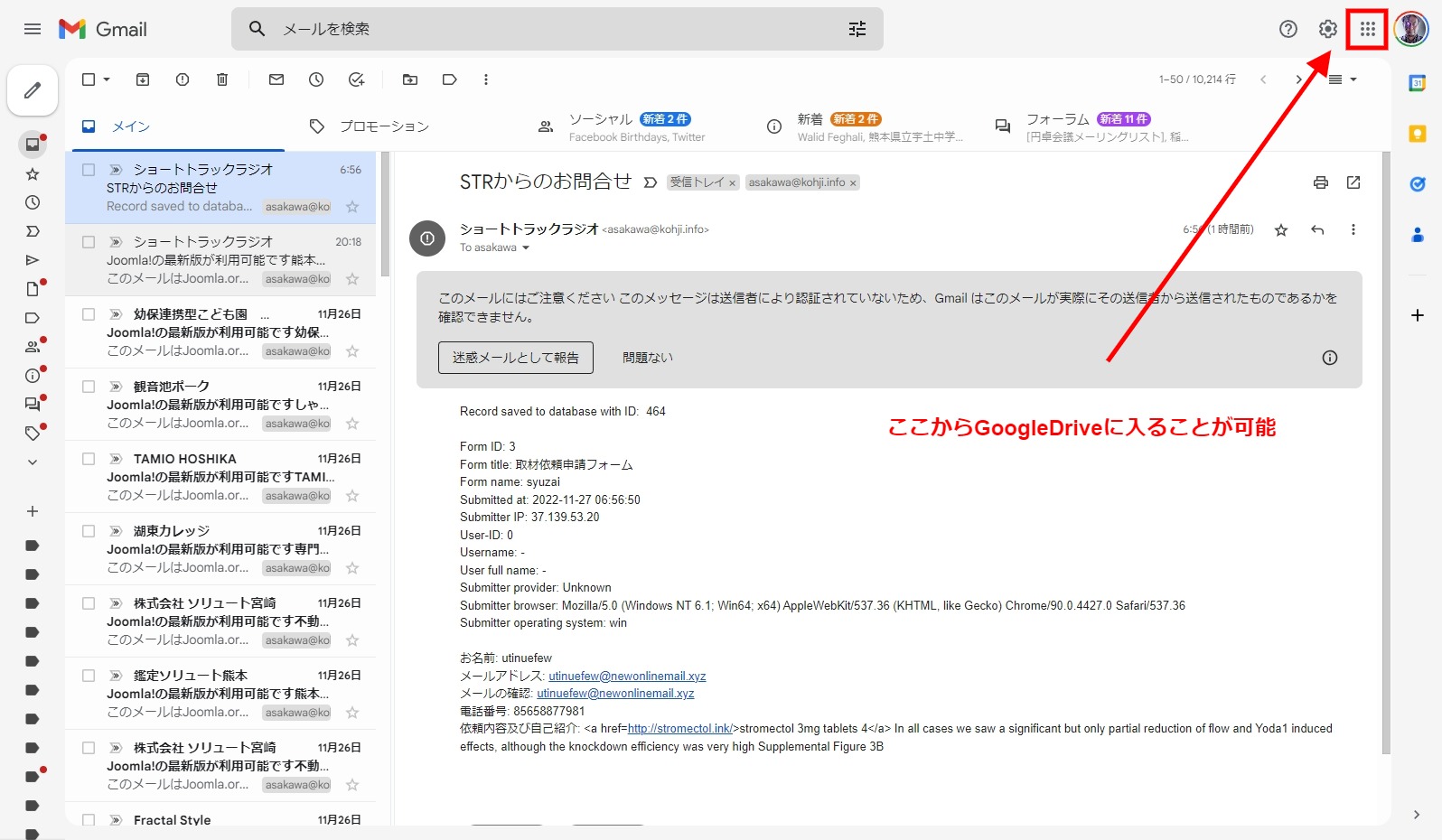Image resolution: width=1442 pixels, height=840 pixels.
Task: Remove the 受信トレイ label chip
Action: click(x=733, y=183)
